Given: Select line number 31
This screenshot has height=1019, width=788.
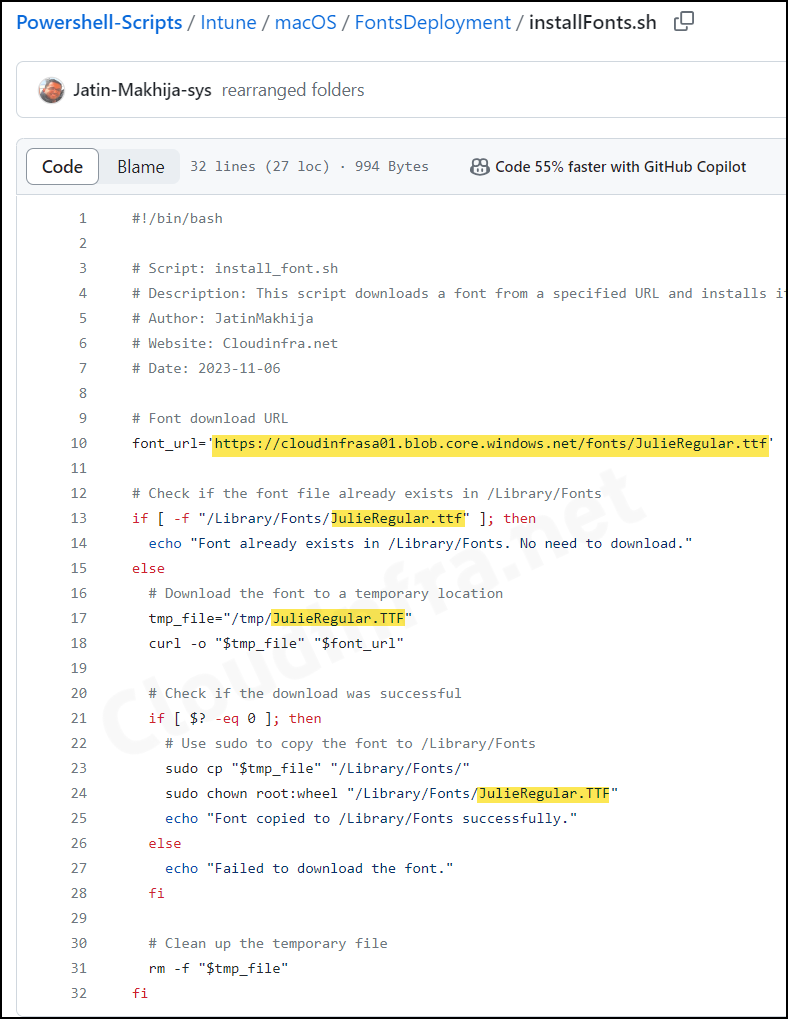Looking at the screenshot, I should [79, 968].
